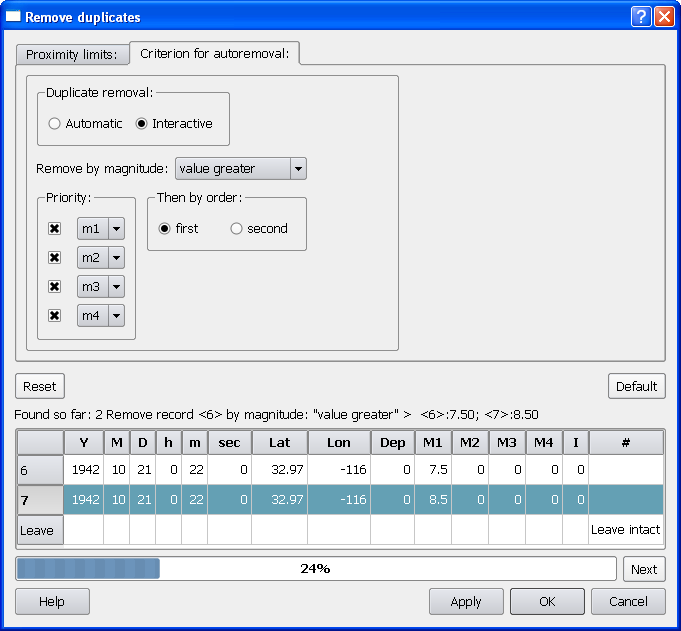
Task: Close the Remove duplicates dialog
Action: tap(664, 17)
